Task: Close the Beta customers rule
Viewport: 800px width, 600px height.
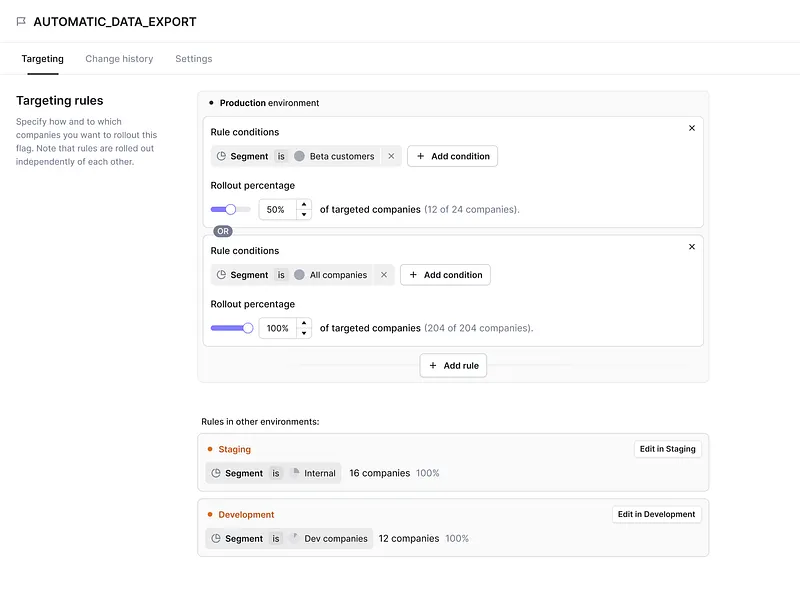Action: tap(691, 128)
